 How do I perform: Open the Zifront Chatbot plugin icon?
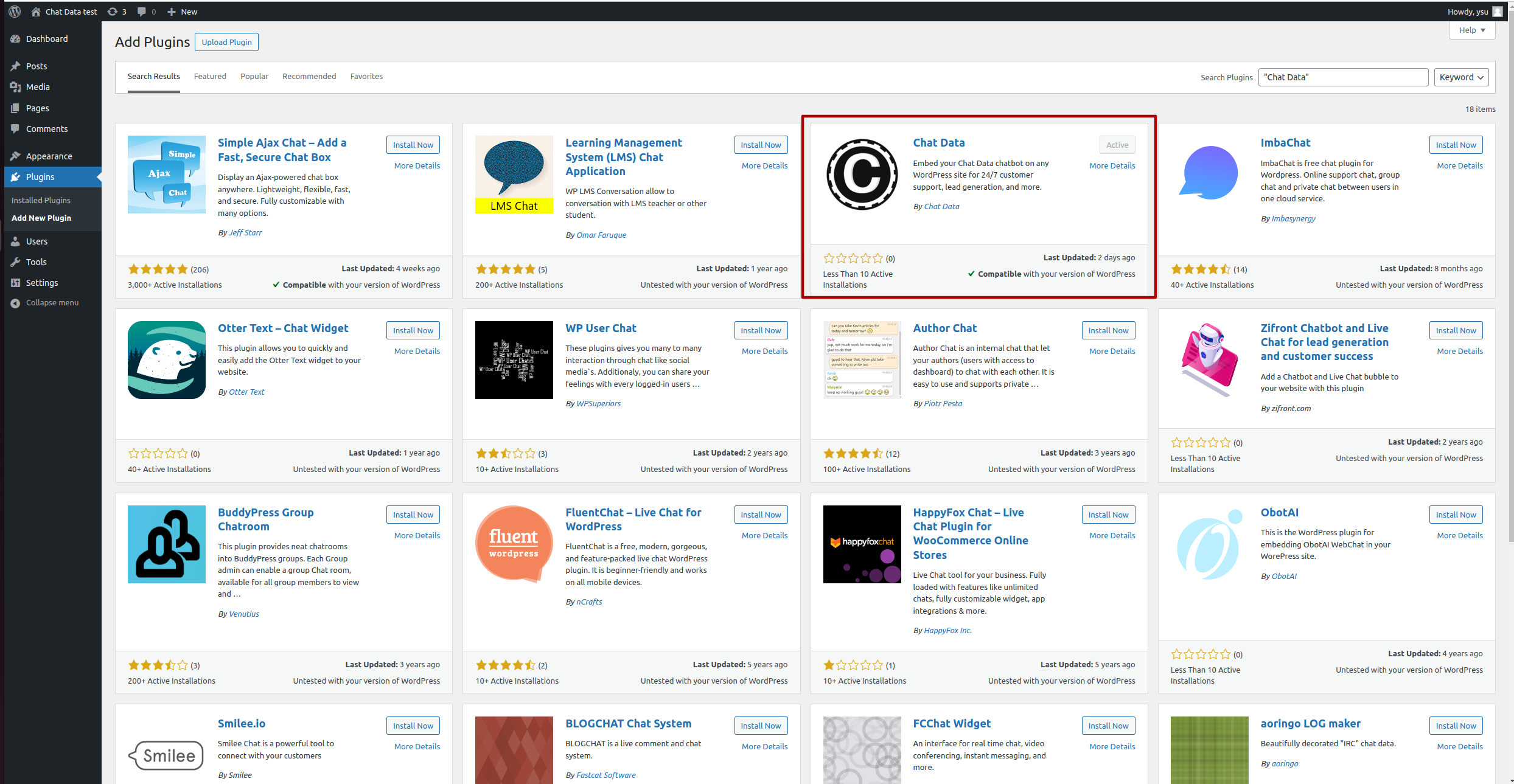(x=1209, y=360)
